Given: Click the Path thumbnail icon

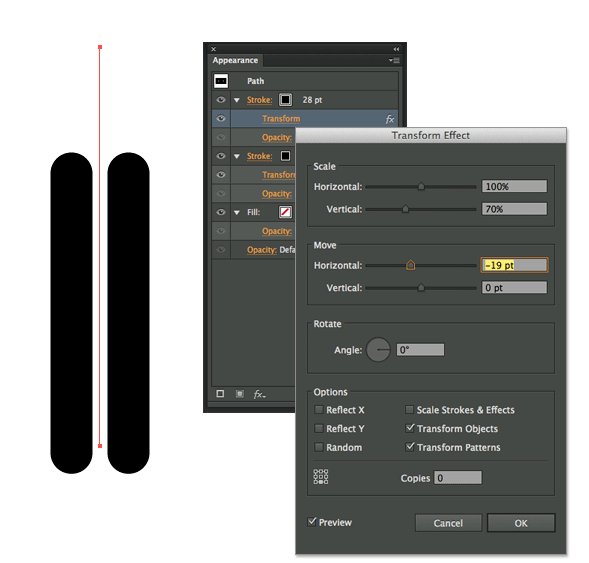Looking at the screenshot, I should click(x=221, y=81).
